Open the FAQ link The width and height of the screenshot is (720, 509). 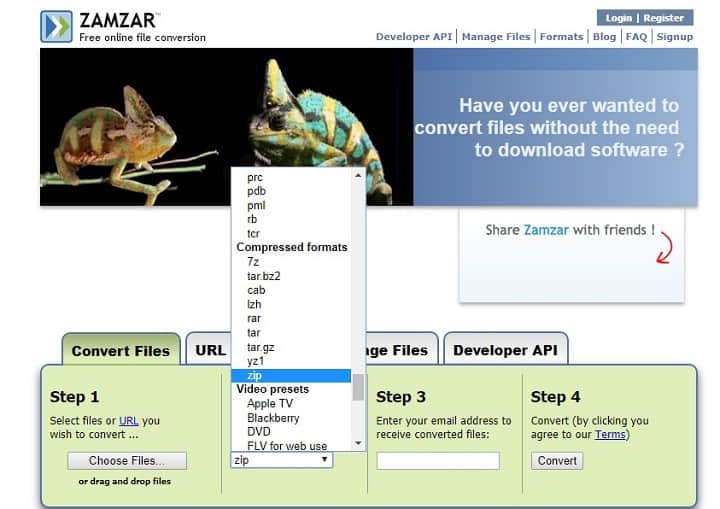coord(636,37)
